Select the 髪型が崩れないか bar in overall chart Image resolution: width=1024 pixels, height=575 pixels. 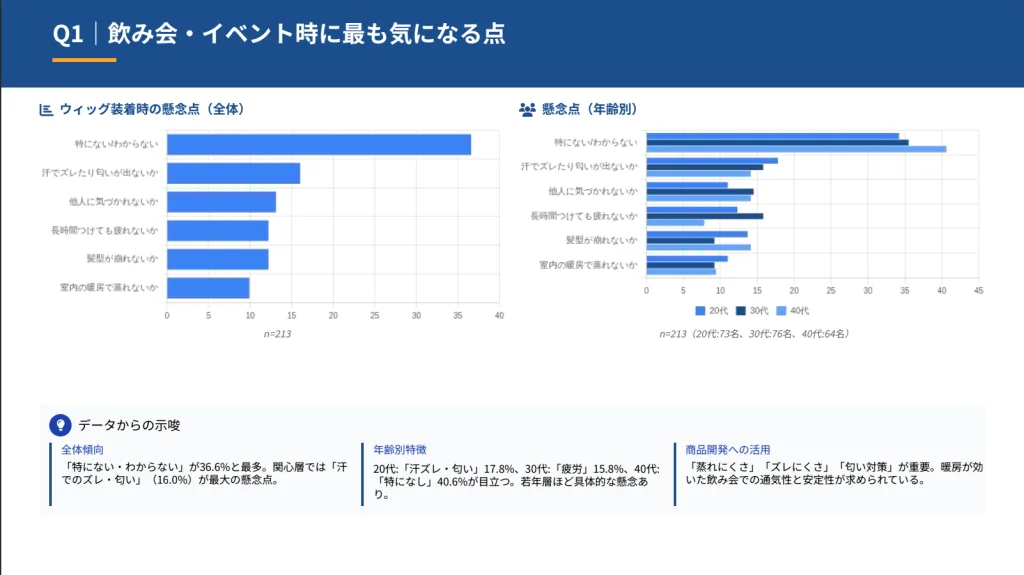click(217, 259)
